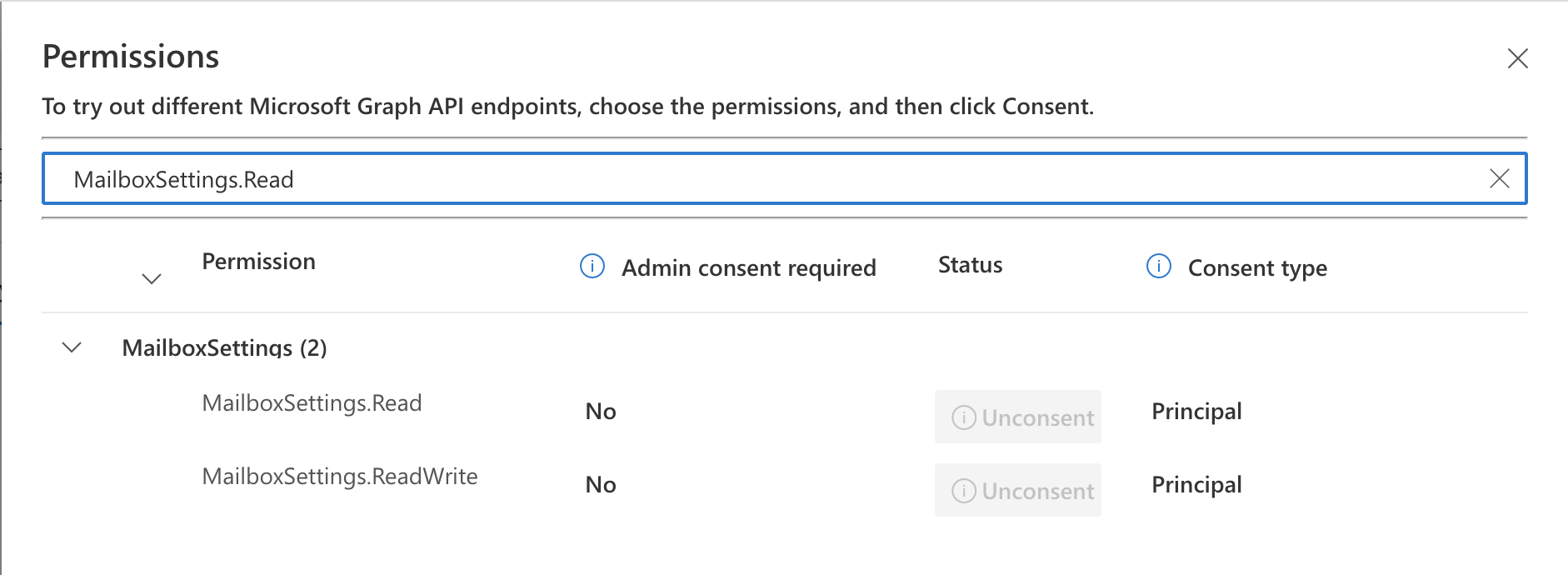This screenshot has width=1568, height=575.
Task: Click the Consent type column header
Action: click(1257, 268)
